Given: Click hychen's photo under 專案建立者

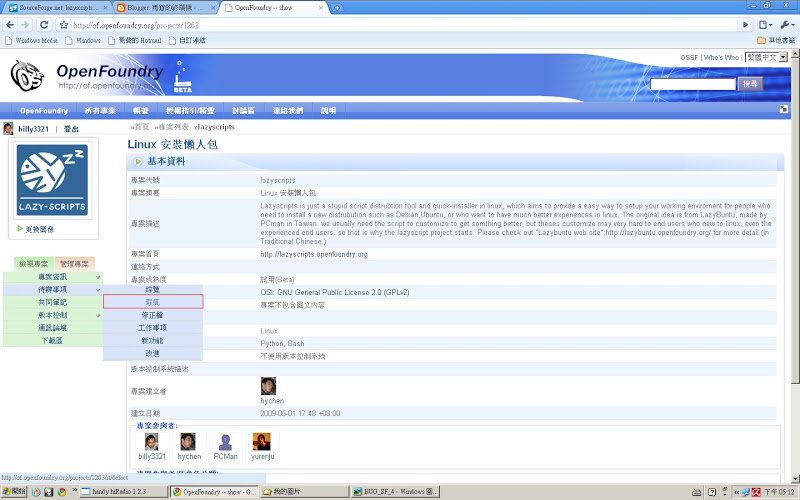Looking at the screenshot, I should 268,386.
